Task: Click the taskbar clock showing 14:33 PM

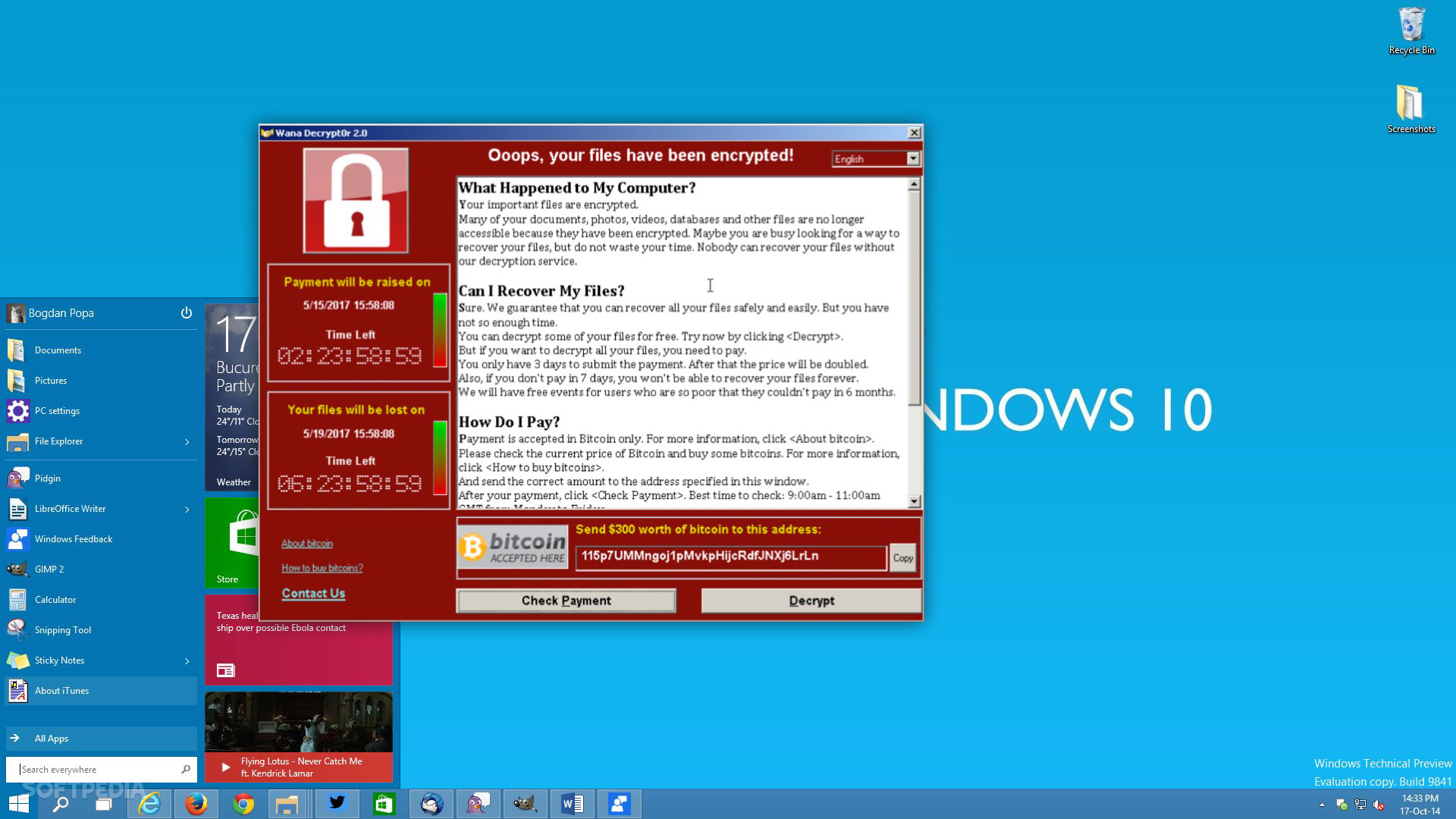Action: [1420, 805]
